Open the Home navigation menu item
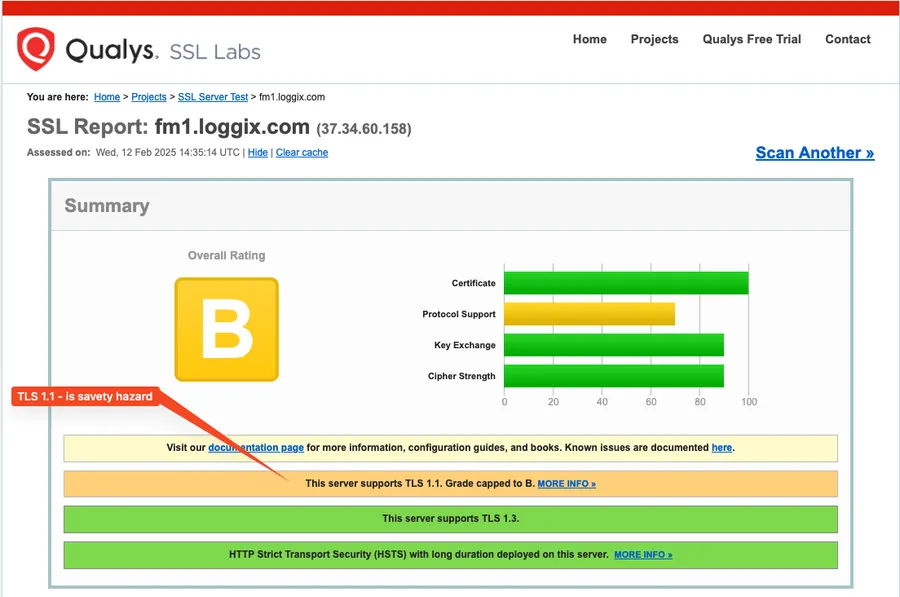 click(589, 39)
